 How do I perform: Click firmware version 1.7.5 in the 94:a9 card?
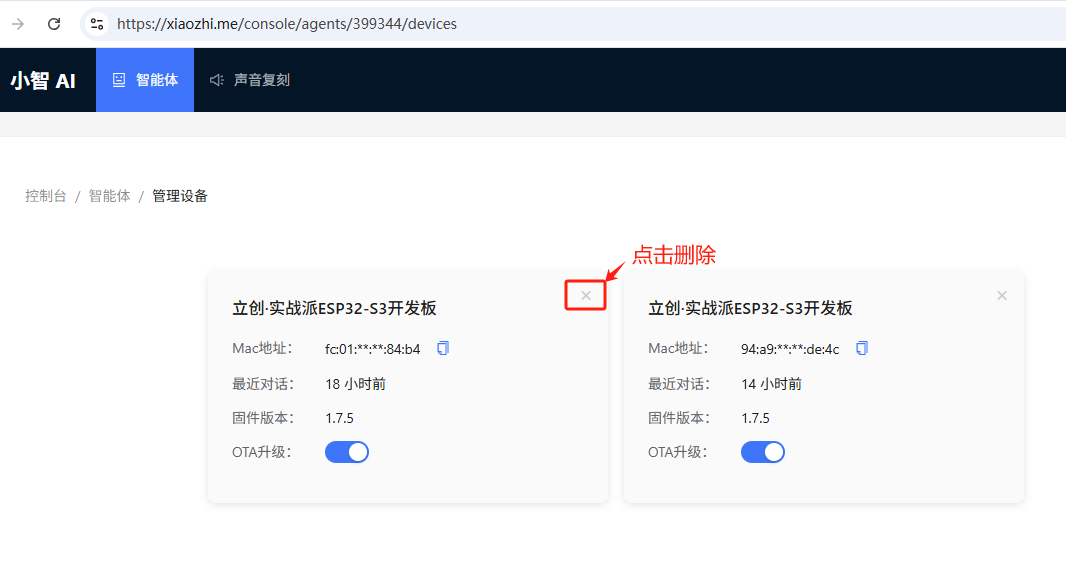[x=755, y=418]
